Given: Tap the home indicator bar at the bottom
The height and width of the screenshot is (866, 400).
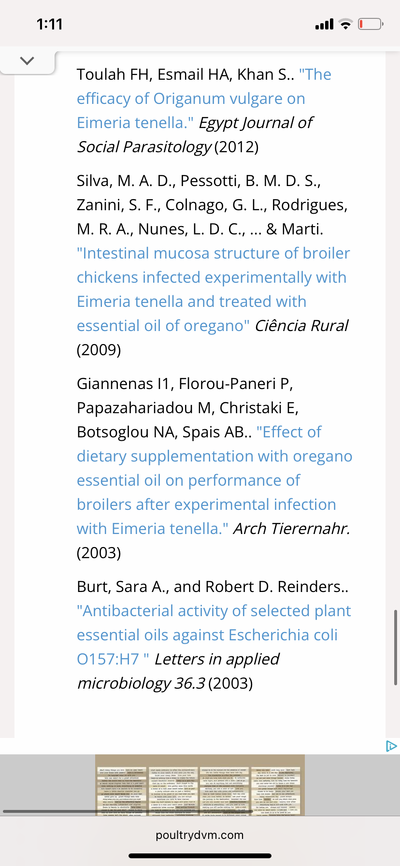Looking at the screenshot, I should 200,856.
